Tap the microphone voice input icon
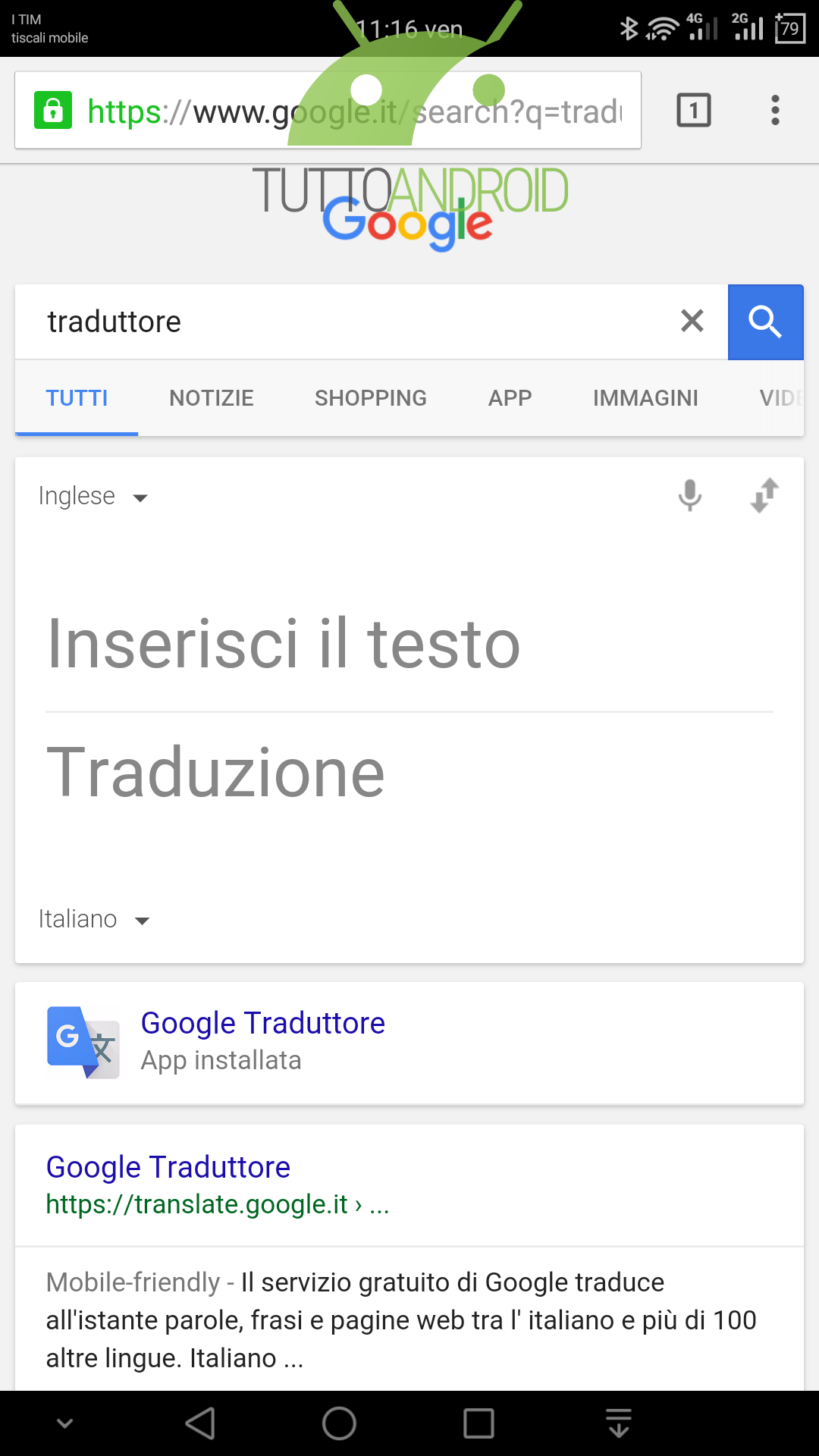 [x=689, y=496]
